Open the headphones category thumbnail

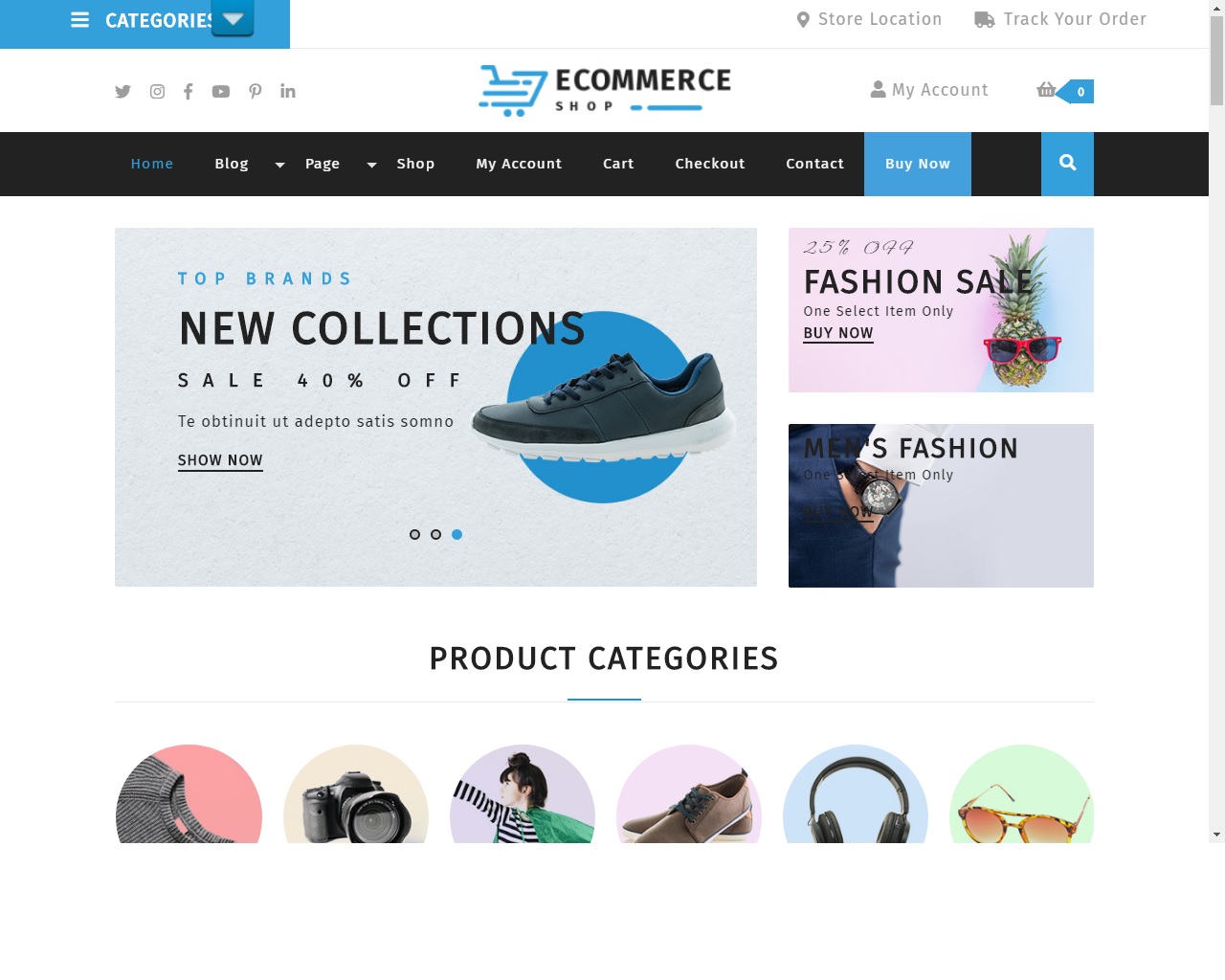(856, 794)
